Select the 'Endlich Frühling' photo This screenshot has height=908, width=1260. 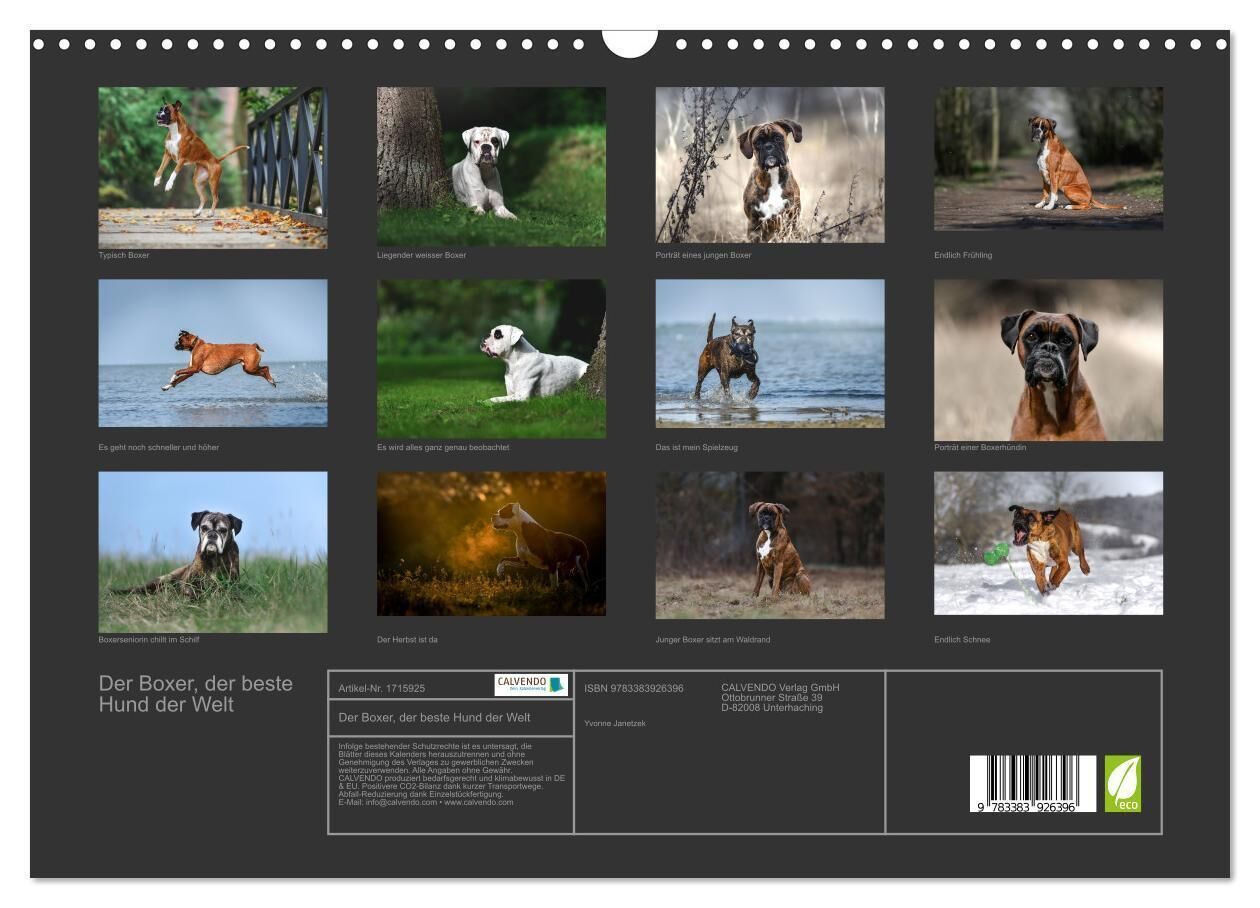(x=1048, y=159)
